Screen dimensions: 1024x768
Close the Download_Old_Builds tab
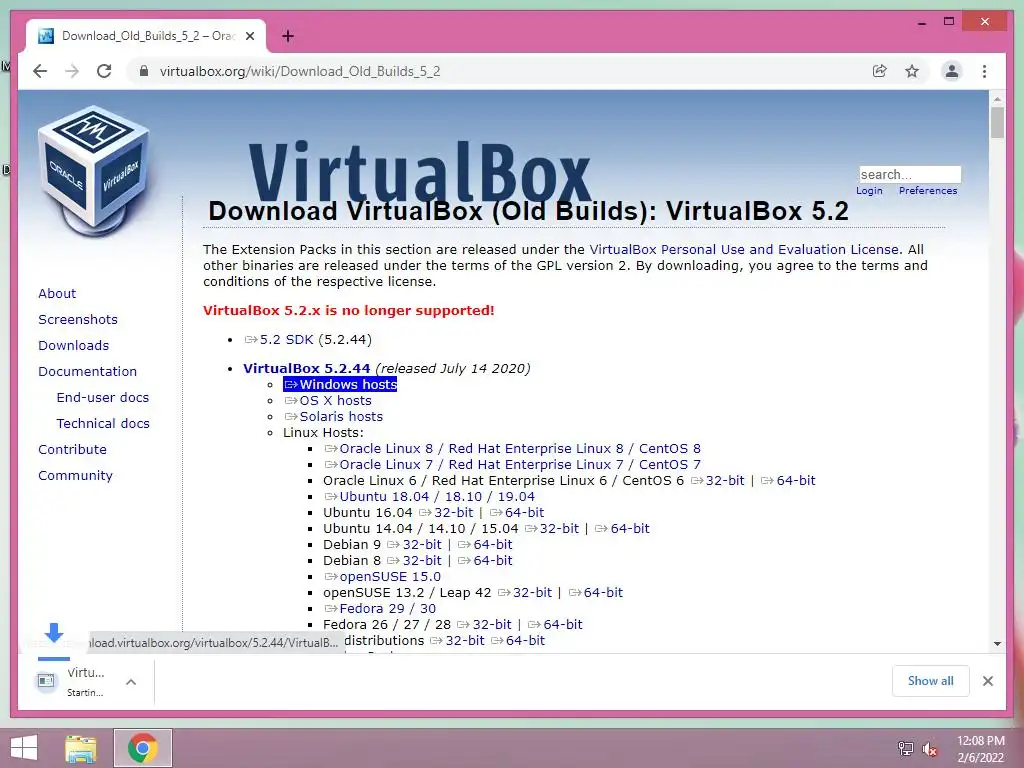(x=249, y=36)
